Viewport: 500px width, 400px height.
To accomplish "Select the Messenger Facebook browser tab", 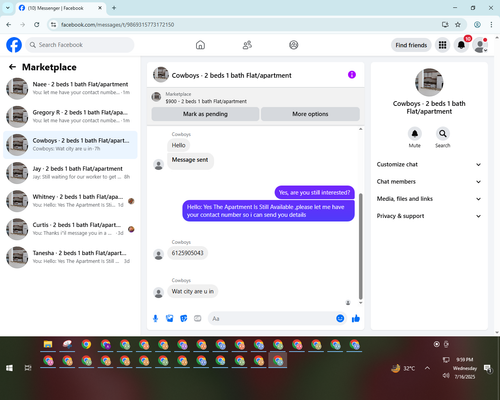I will [60, 8].
